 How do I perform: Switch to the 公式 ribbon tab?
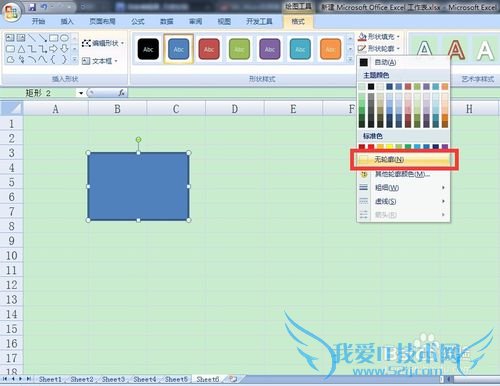tap(138, 21)
